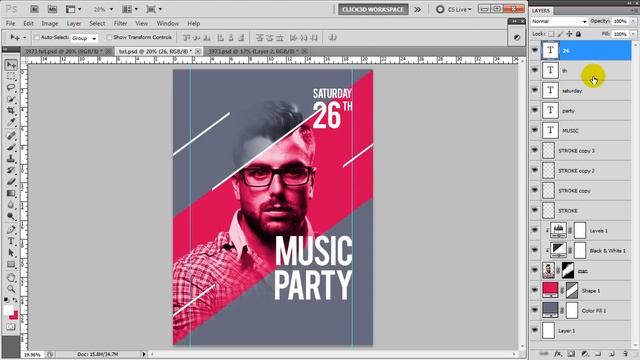Viewport: 640px width, 360px height.
Task: Open the Opacity slider arrow
Action: [x=633, y=21]
